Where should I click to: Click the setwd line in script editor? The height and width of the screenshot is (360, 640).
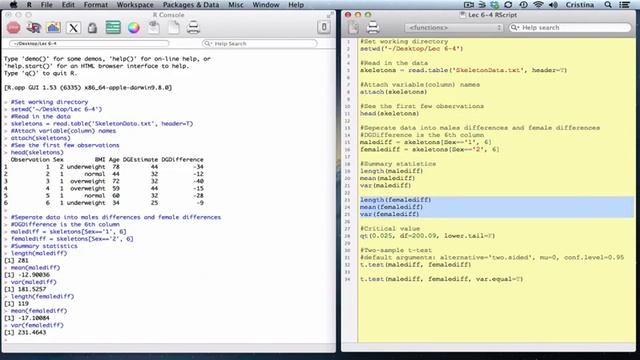[411, 49]
